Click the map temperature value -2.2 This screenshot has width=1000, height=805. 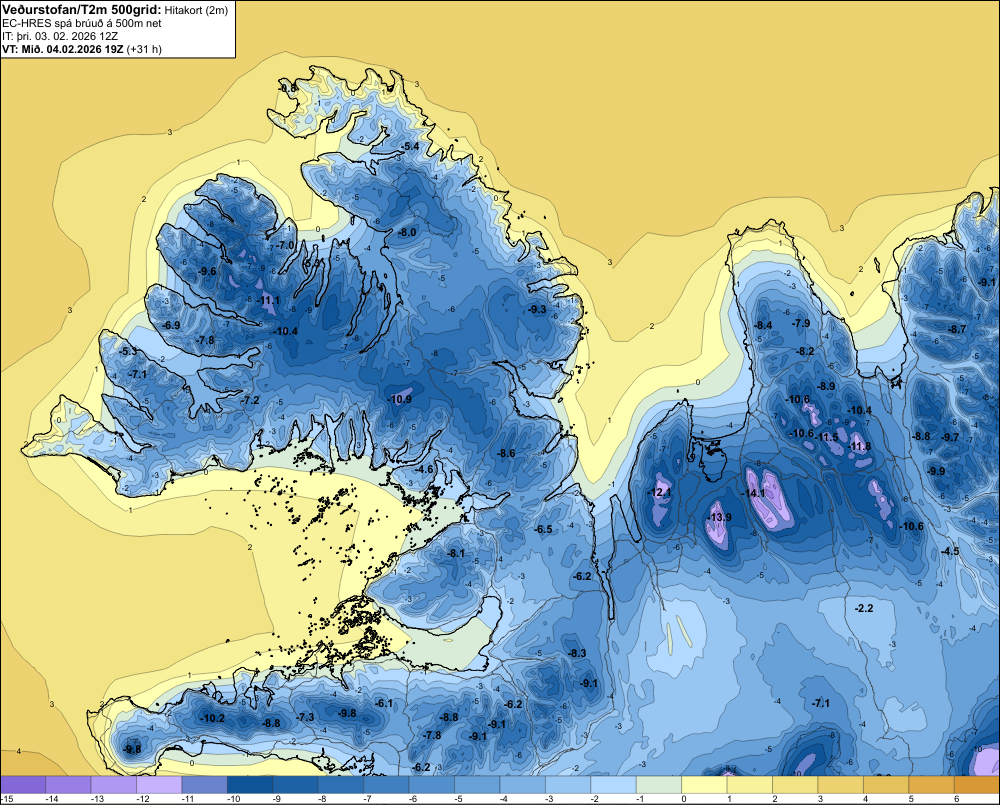click(x=864, y=609)
